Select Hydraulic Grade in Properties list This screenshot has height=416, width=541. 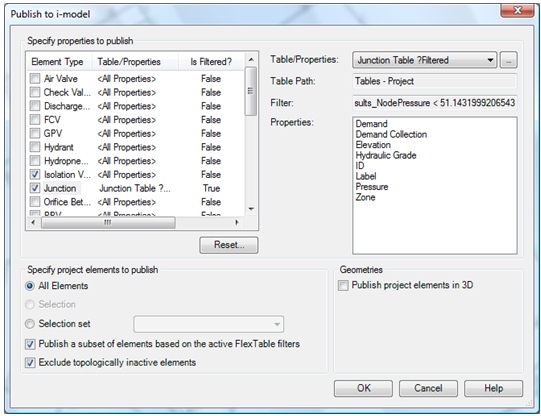coord(386,155)
